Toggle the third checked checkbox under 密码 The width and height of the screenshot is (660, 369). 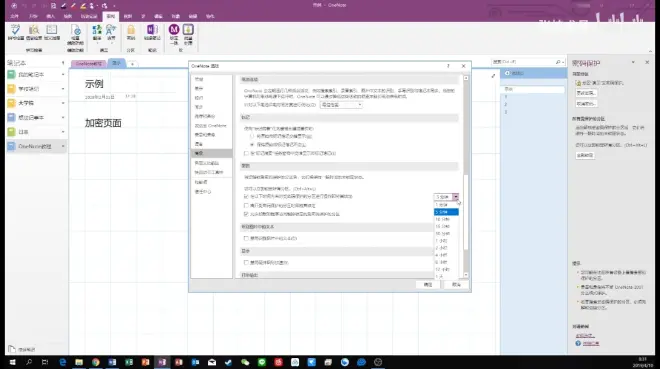click(x=246, y=214)
